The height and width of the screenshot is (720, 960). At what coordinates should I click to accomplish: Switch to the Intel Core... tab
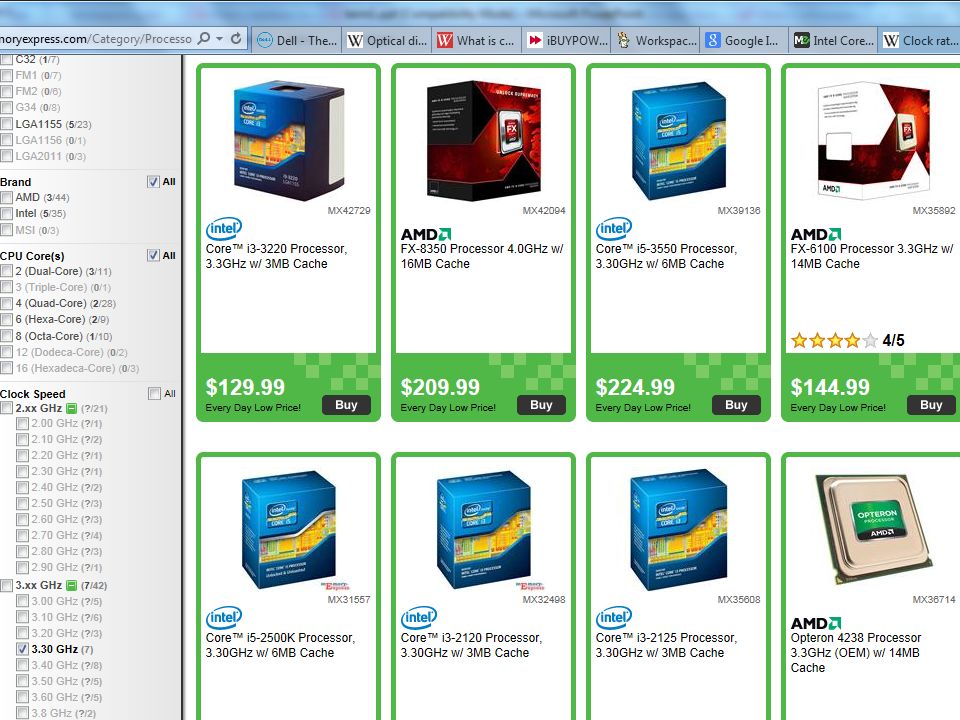833,41
